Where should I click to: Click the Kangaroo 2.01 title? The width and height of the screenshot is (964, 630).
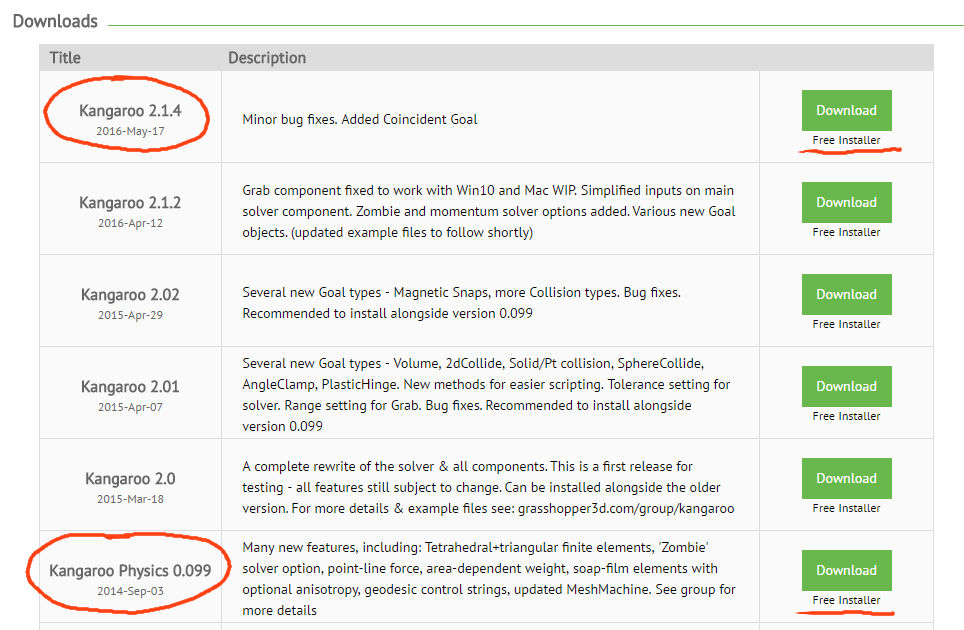tap(130, 387)
